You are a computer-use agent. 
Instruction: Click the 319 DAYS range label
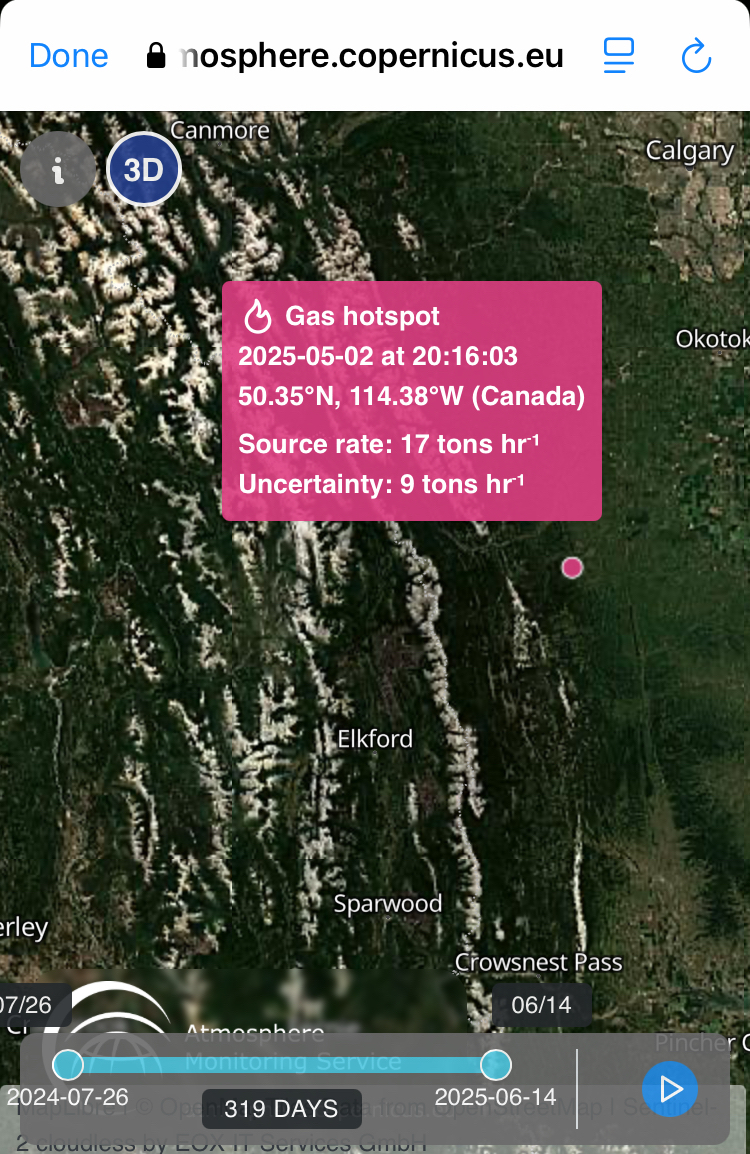coord(281,1109)
